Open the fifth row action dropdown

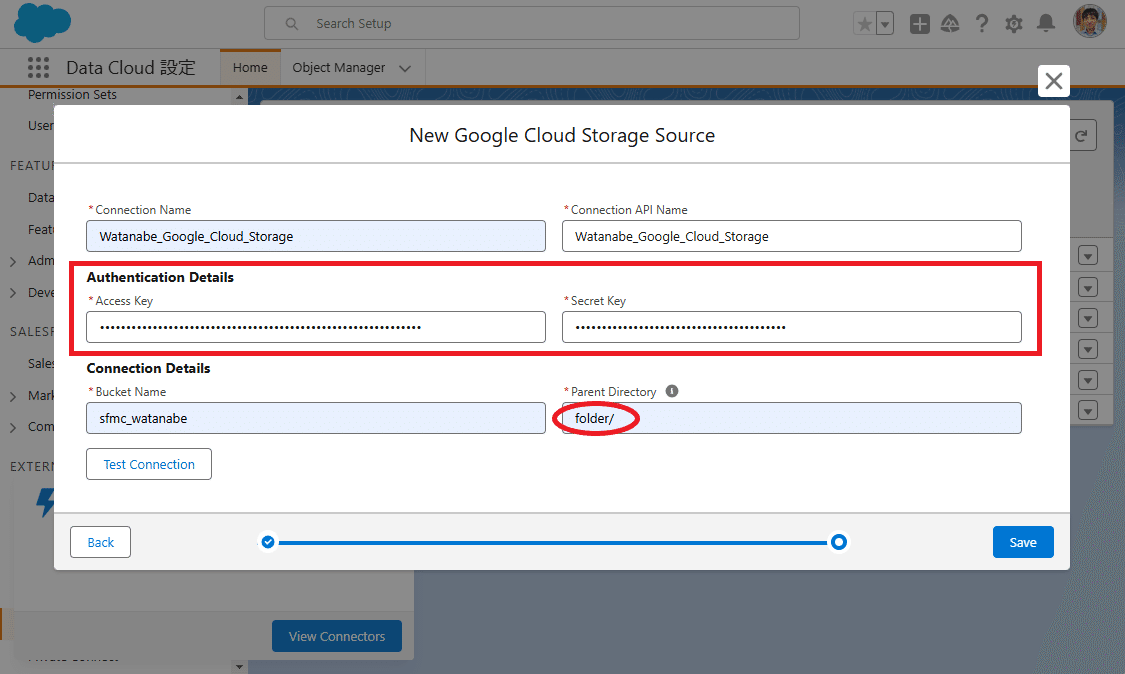(x=1088, y=380)
